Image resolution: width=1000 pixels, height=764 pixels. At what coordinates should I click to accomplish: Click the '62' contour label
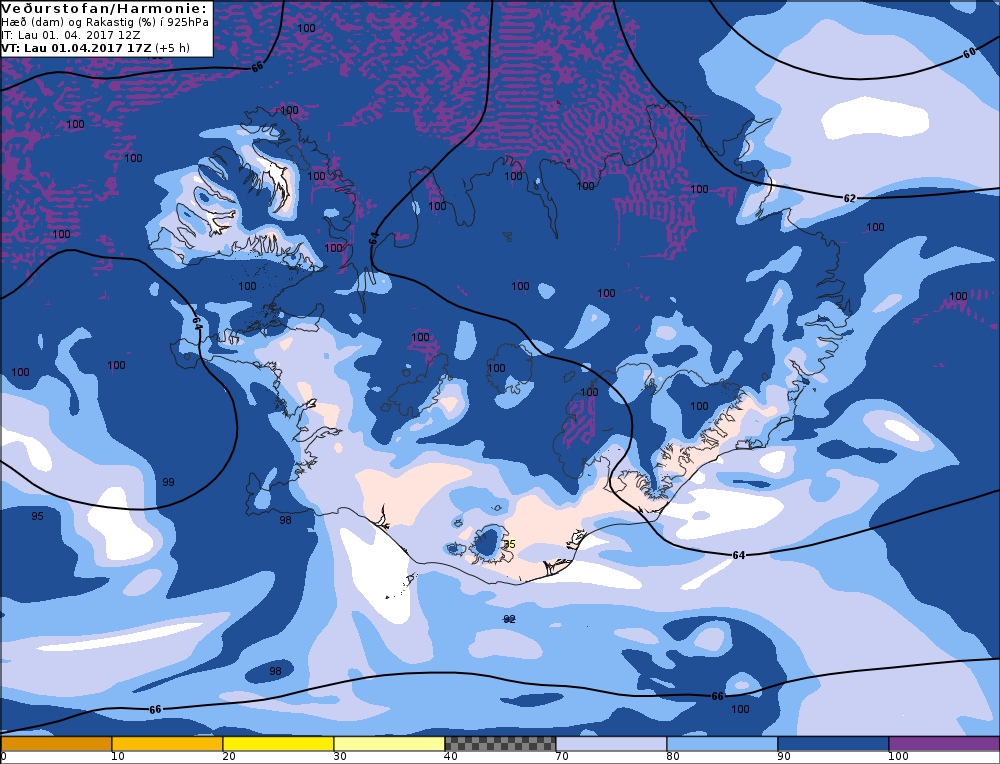click(849, 198)
